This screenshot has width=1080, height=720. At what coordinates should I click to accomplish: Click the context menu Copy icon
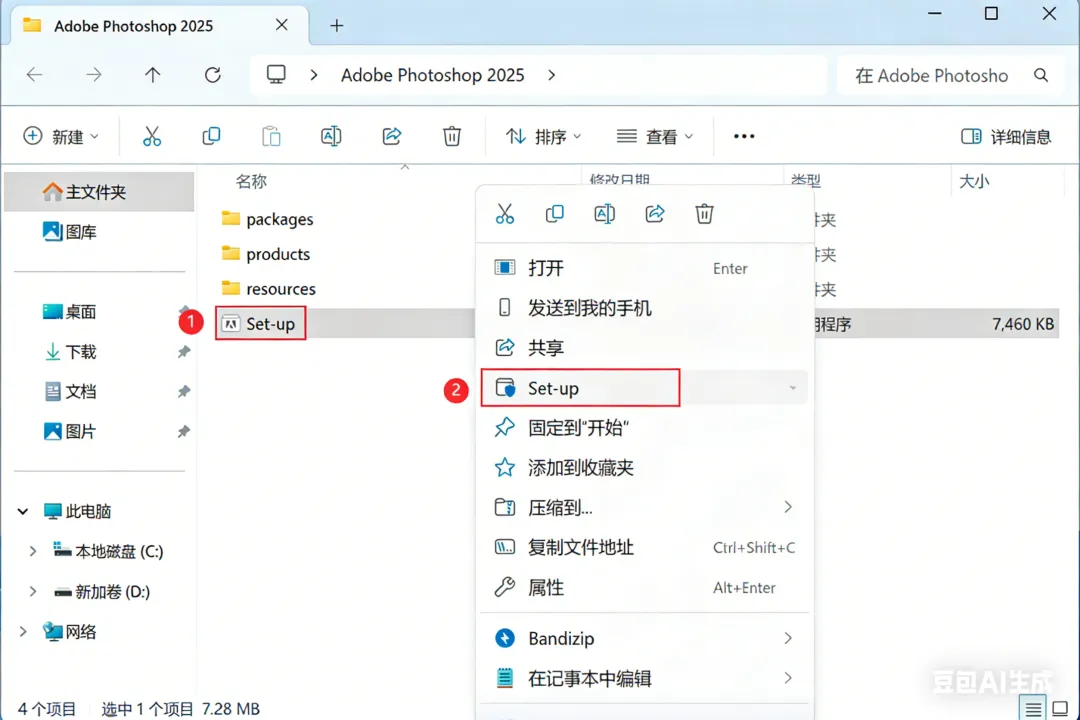pos(554,214)
